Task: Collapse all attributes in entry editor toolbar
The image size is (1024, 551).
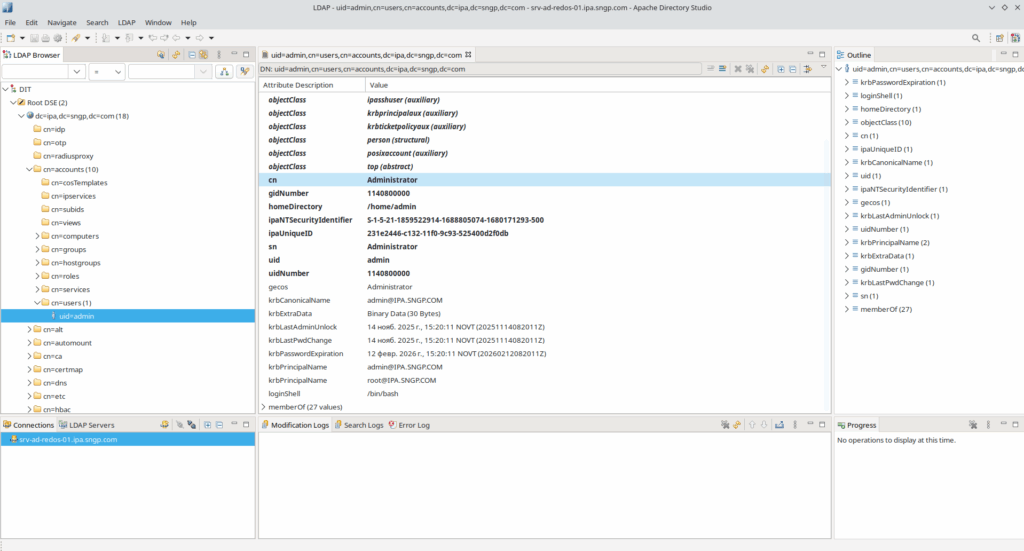Action: 792,69
